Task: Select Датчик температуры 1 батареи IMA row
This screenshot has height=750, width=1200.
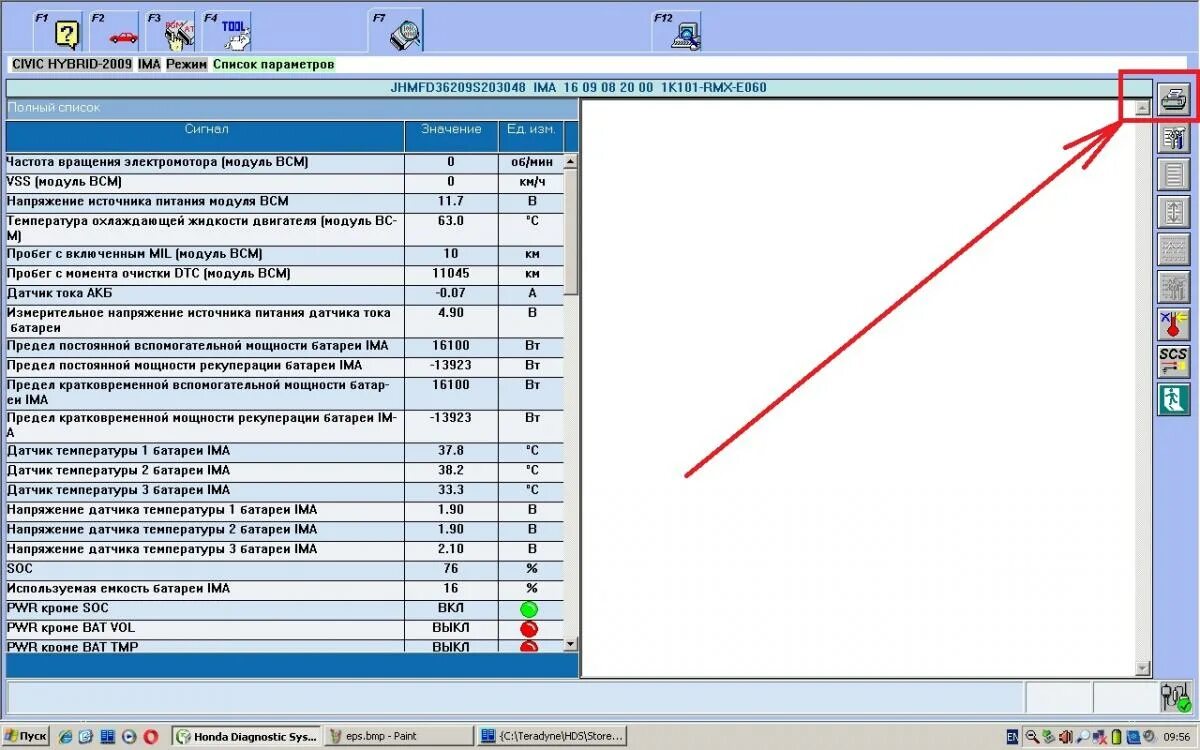Action: [285, 452]
